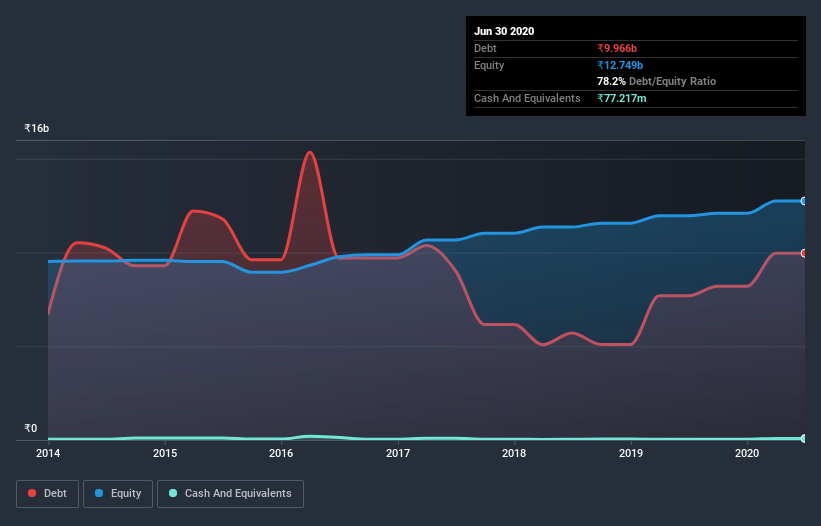Click the 2020 x-axis label

click(x=747, y=453)
